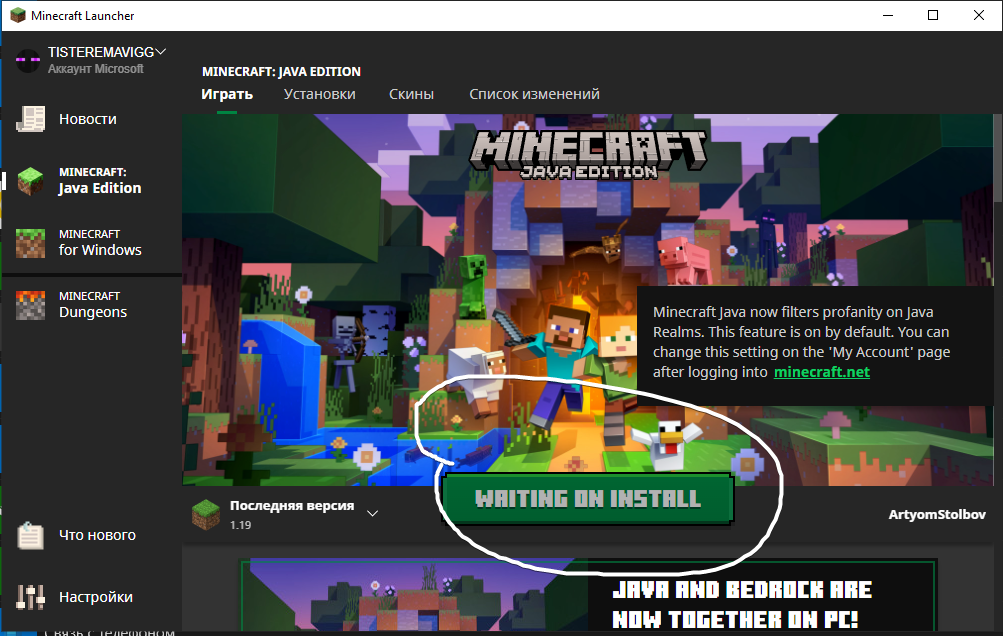Open the Настройки sliders icon
1003x636 pixels.
click(30, 597)
